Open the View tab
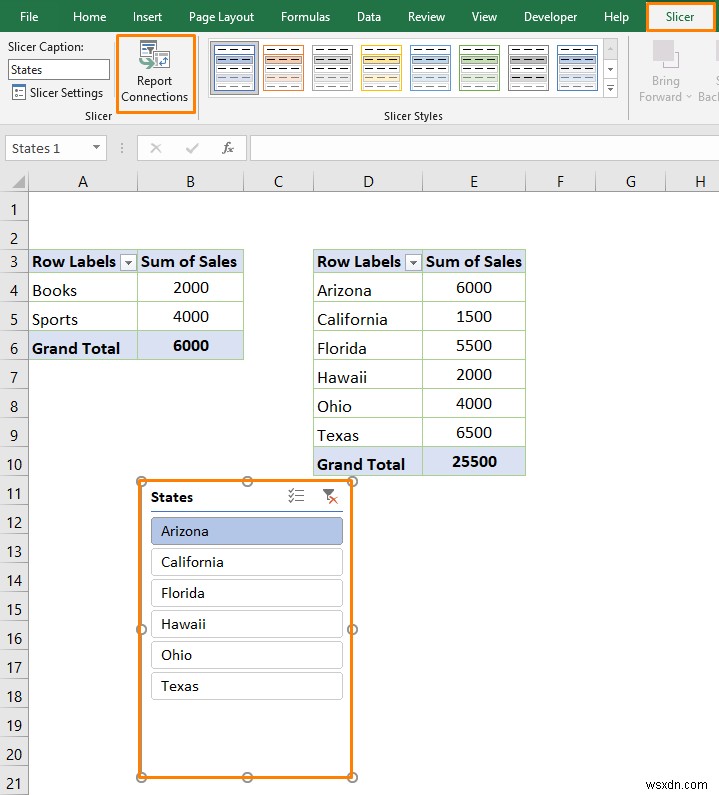The height and width of the screenshot is (795, 719). tap(484, 17)
